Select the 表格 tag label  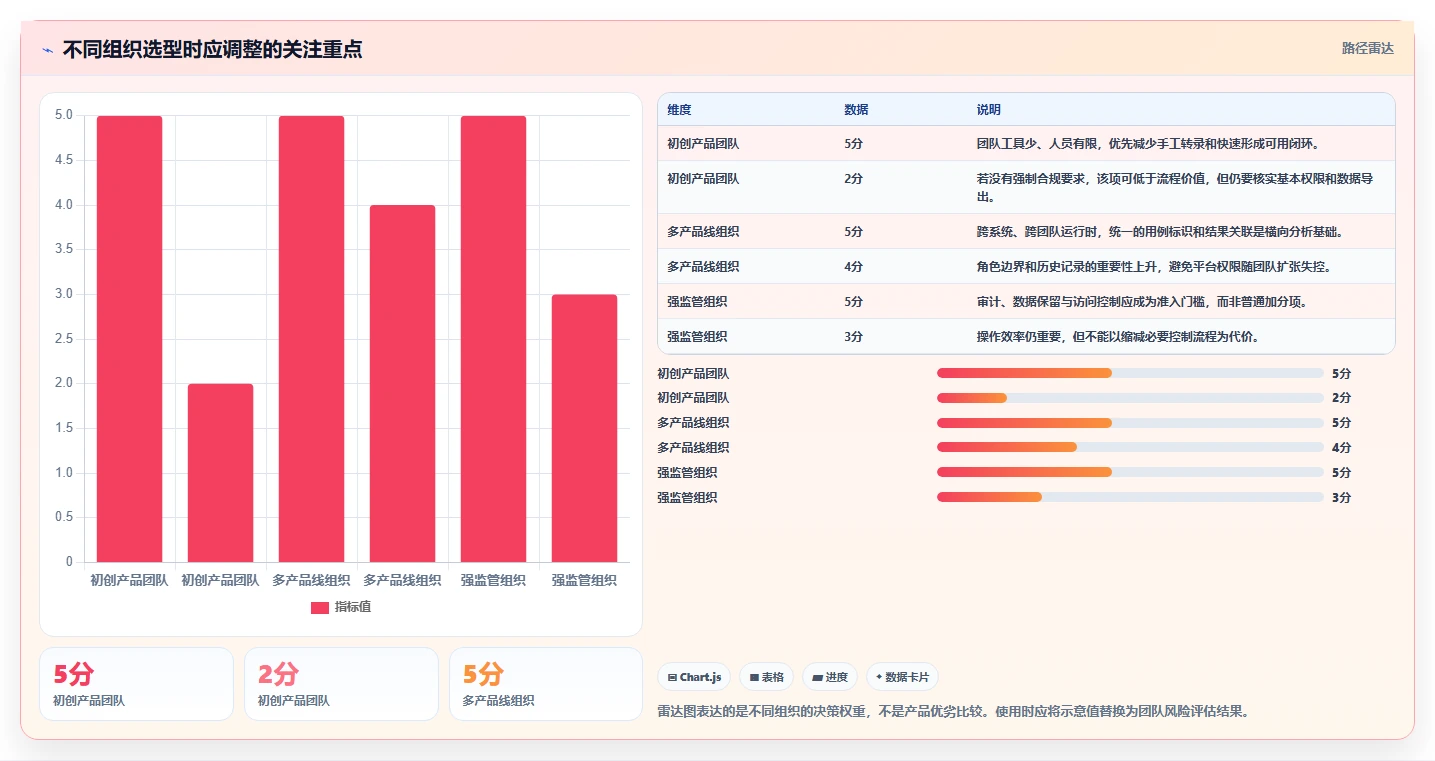772,677
